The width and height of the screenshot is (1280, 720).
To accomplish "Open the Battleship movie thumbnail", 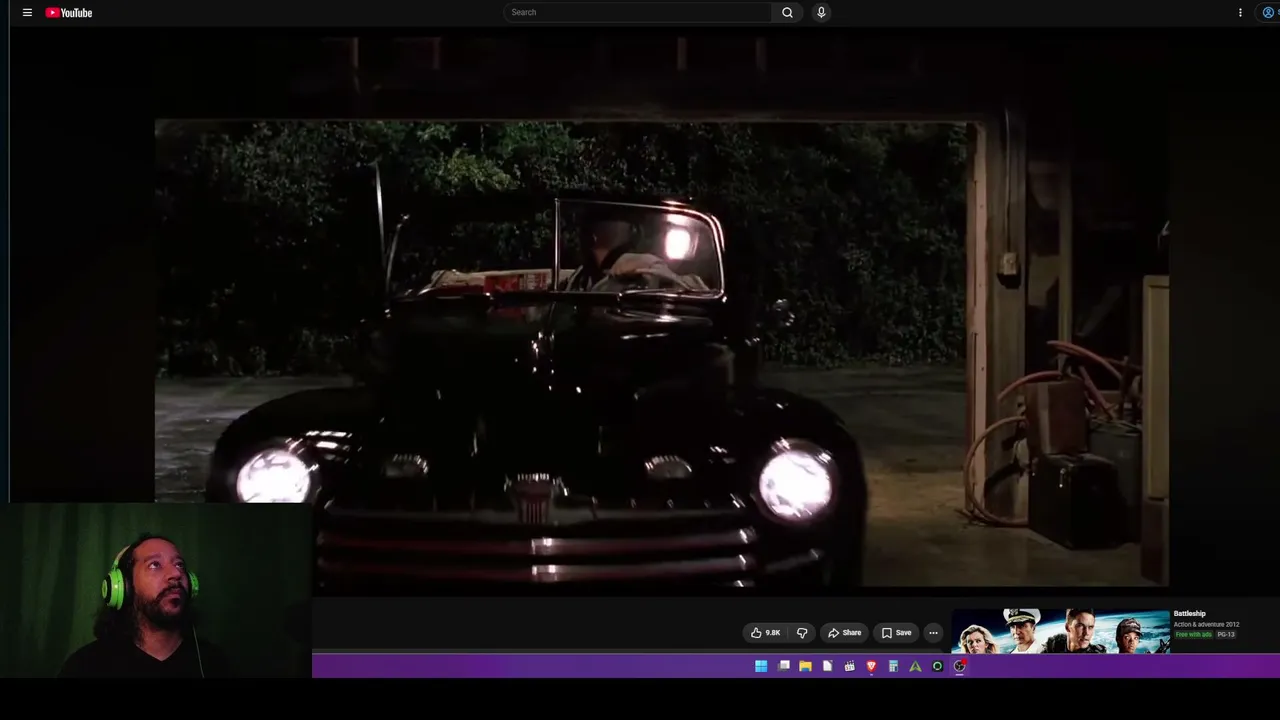I will click(1060, 631).
